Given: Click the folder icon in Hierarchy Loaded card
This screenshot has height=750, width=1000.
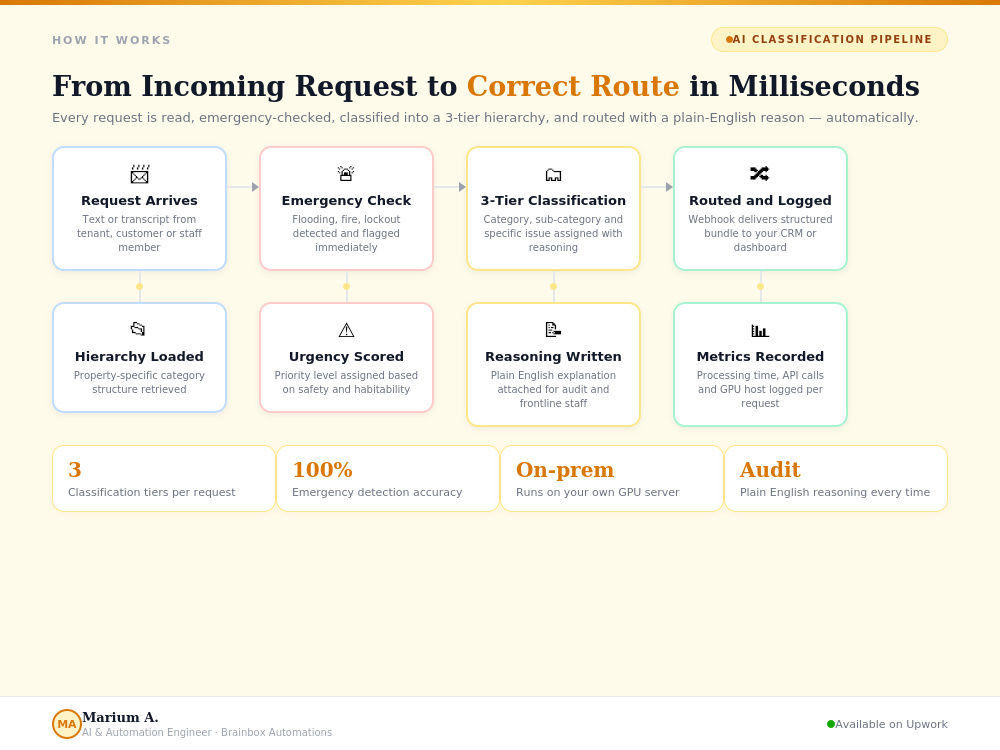Looking at the screenshot, I should [x=138, y=329].
